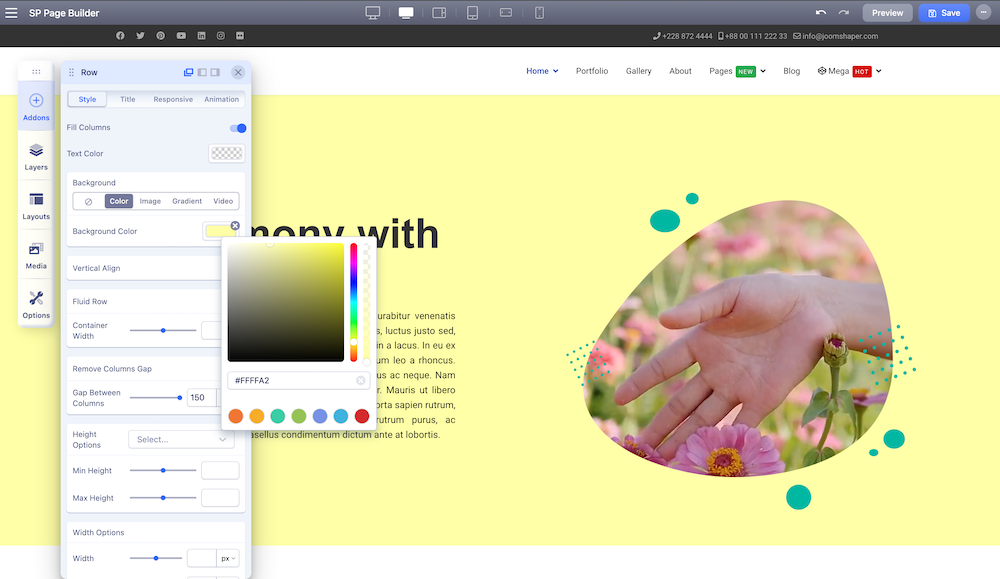
Task: Switch to the Responsive tab
Action: 173,99
